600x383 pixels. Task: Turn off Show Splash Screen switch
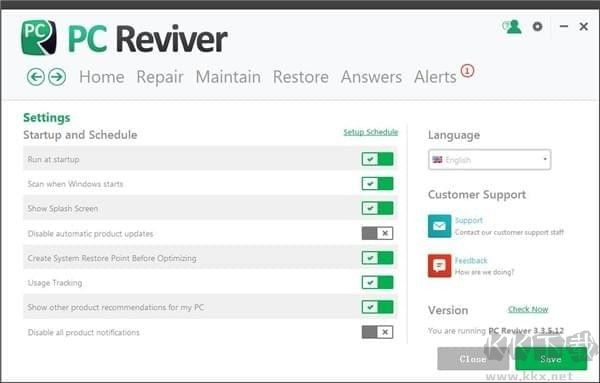pos(377,208)
